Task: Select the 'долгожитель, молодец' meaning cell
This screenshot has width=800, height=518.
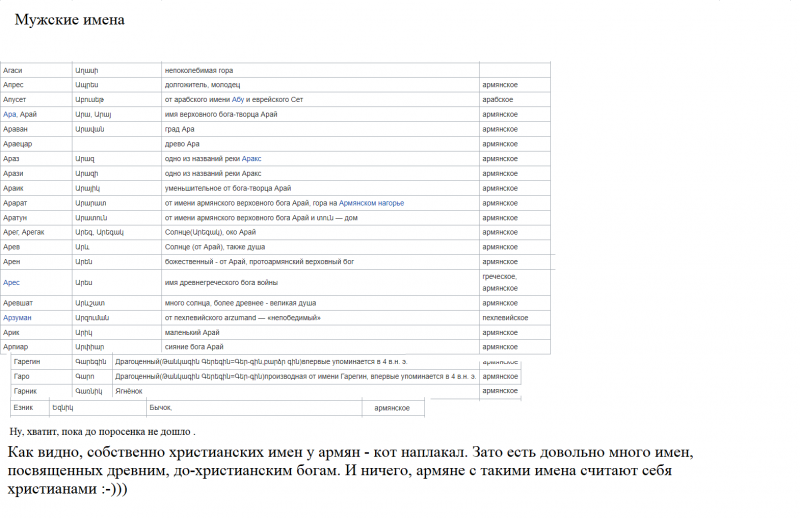Action: [320, 85]
